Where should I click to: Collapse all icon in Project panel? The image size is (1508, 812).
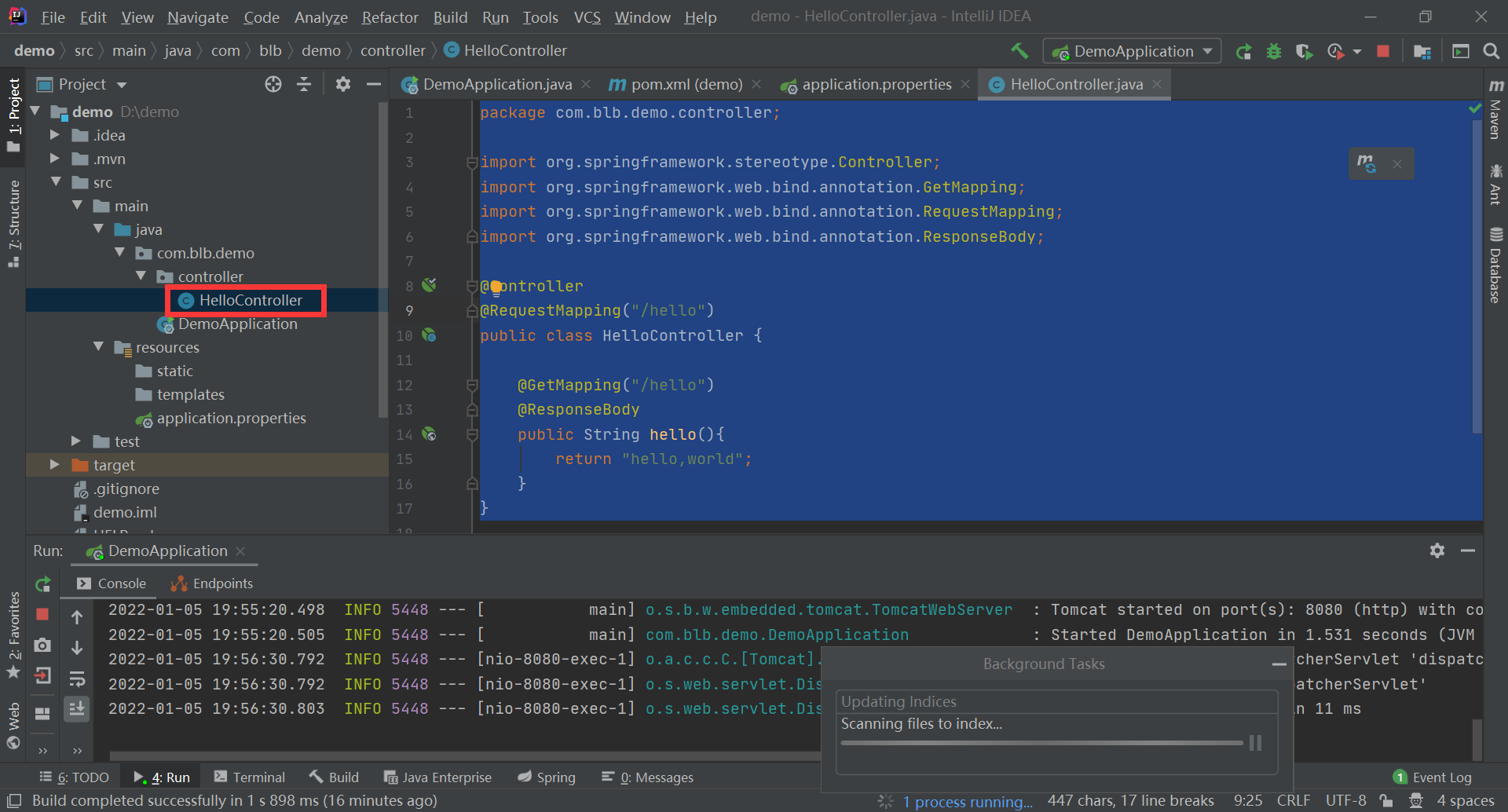point(304,84)
